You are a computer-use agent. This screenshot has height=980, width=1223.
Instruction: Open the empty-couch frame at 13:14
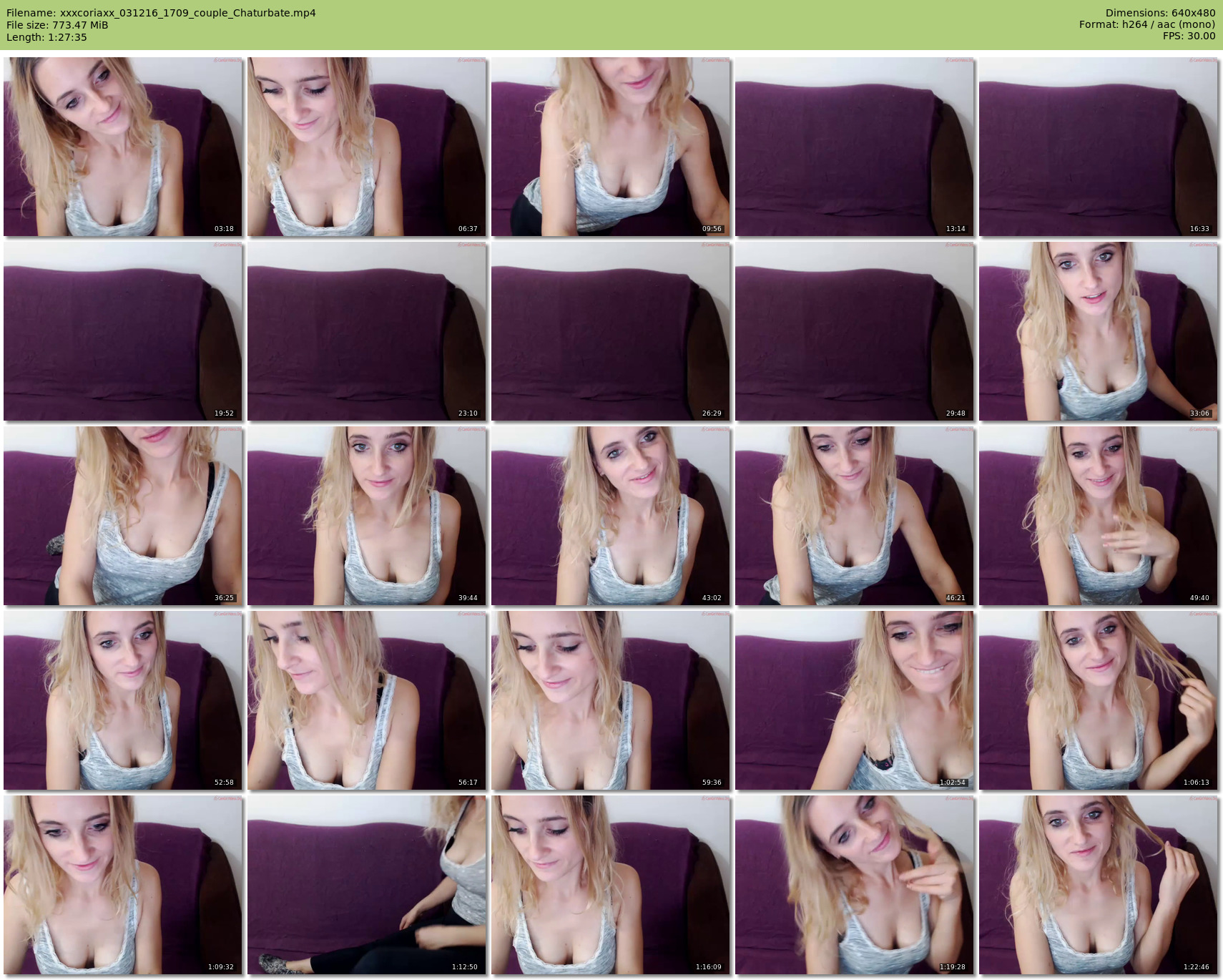click(855, 147)
